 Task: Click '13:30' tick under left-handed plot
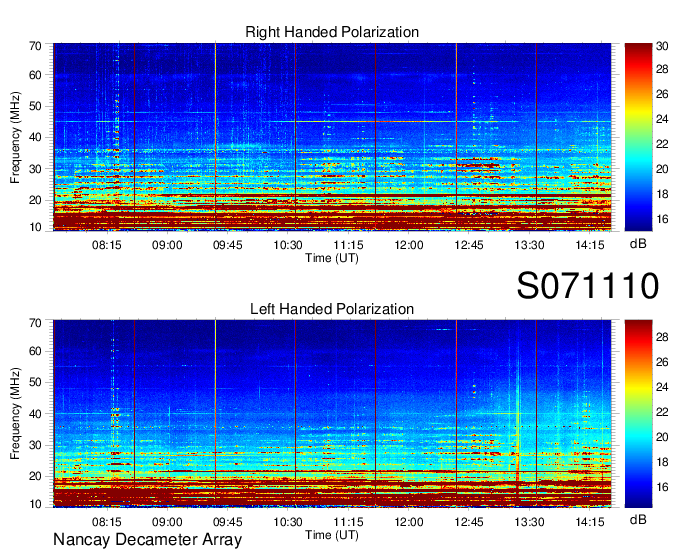tap(530, 522)
